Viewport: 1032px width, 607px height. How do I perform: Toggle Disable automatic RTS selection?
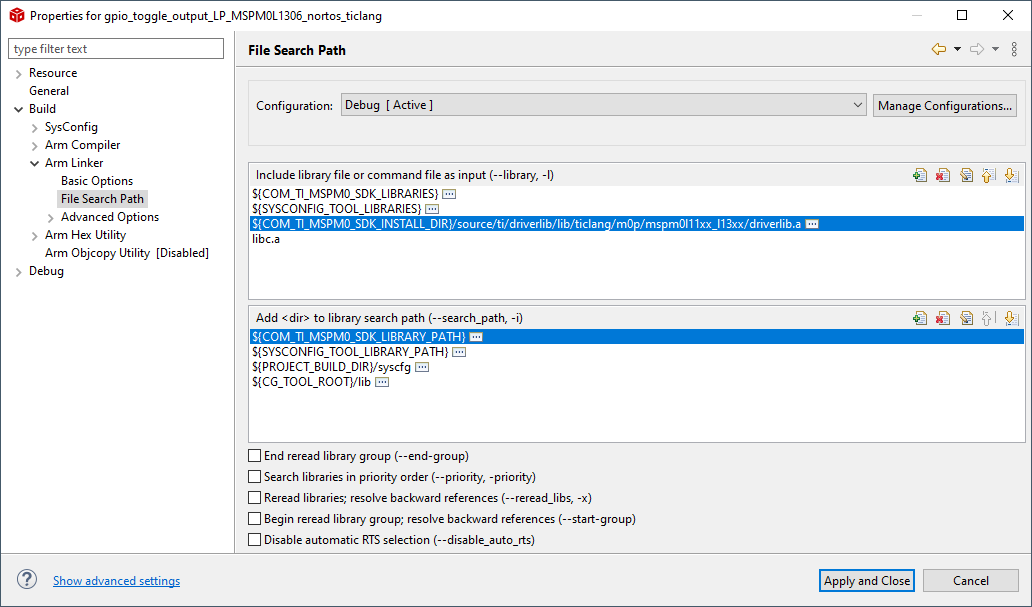click(x=254, y=540)
